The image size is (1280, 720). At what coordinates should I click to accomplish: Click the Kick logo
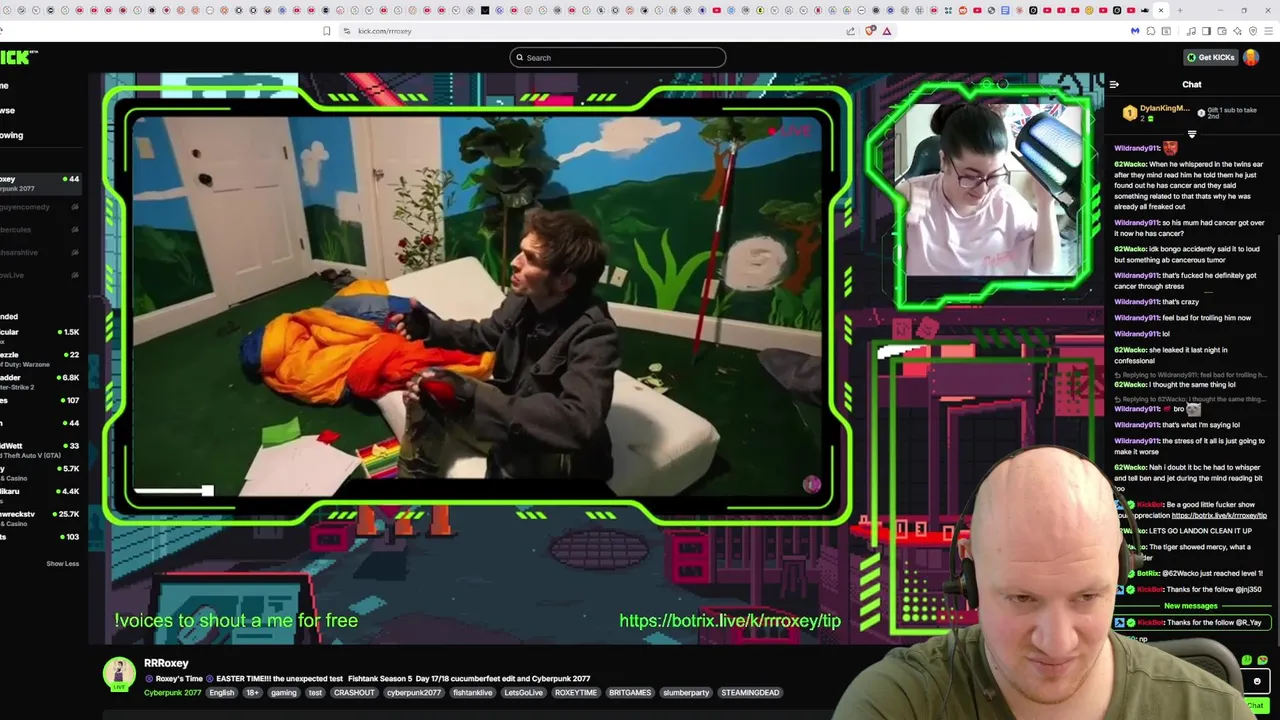(18, 57)
